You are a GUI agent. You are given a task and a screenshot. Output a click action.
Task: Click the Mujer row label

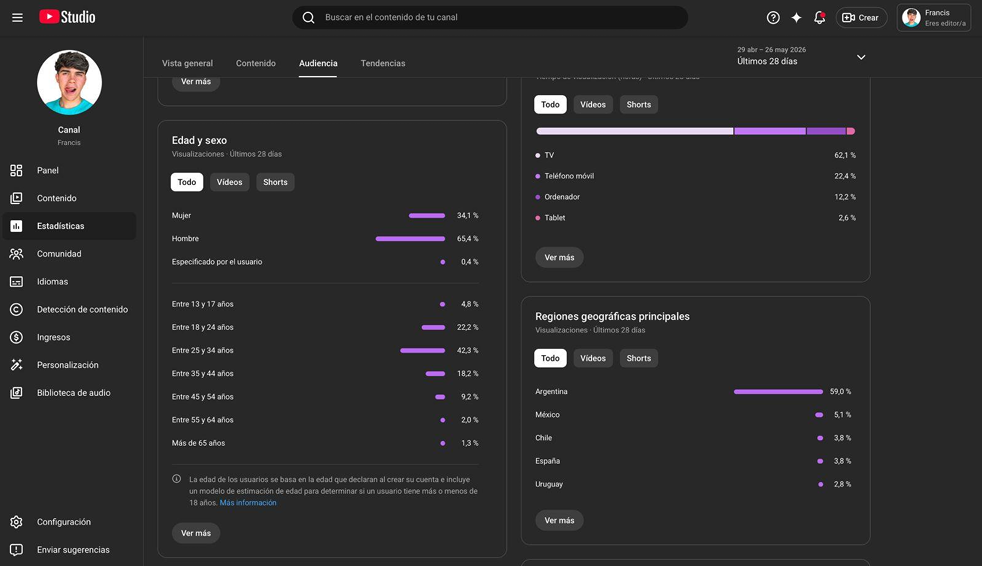[x=181, y=215]
